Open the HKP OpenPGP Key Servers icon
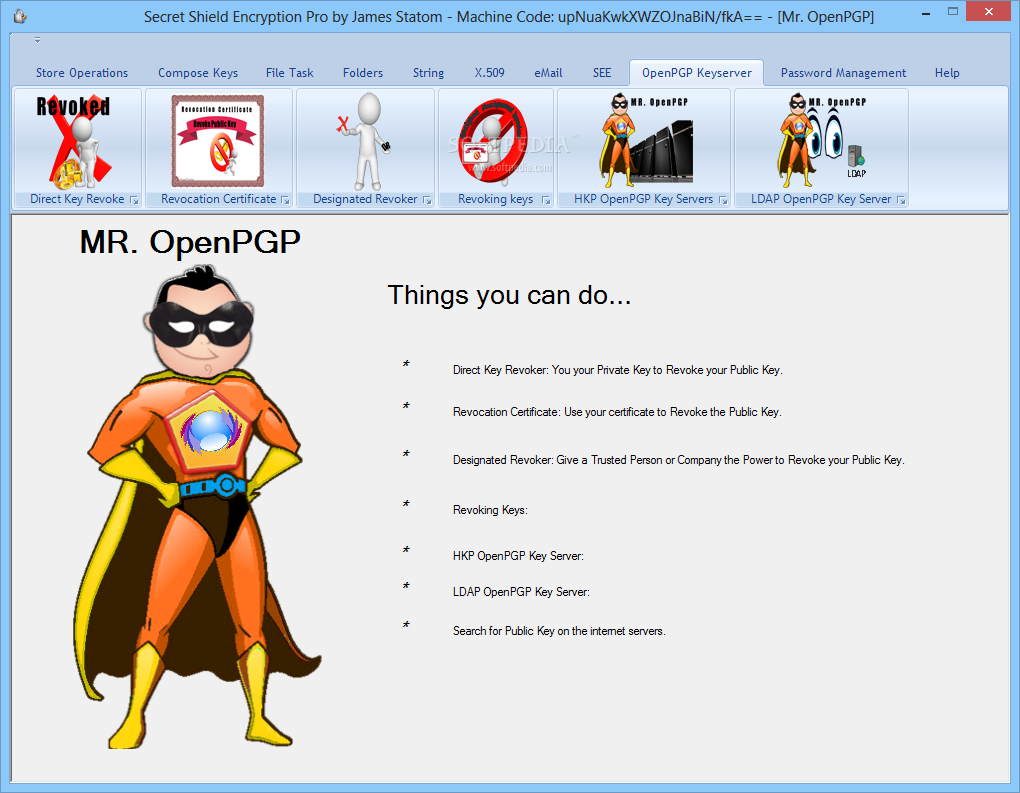 coord(646,141)
